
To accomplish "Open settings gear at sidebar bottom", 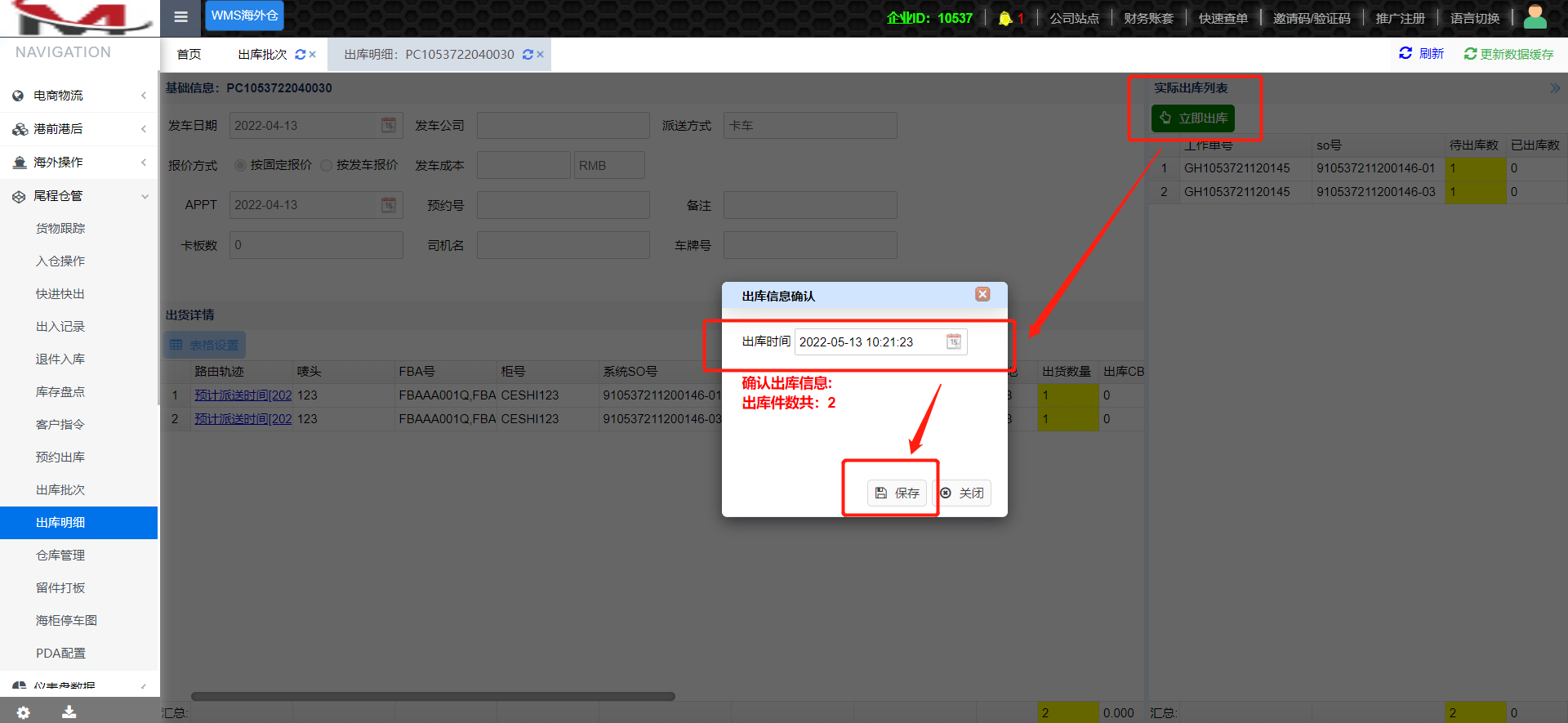I will pyautogui.click(x=23, y=712).
